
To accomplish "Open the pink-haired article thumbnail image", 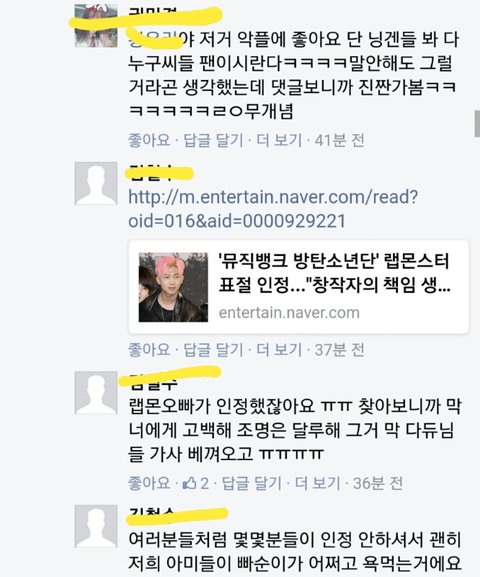I will click(173, 287).
